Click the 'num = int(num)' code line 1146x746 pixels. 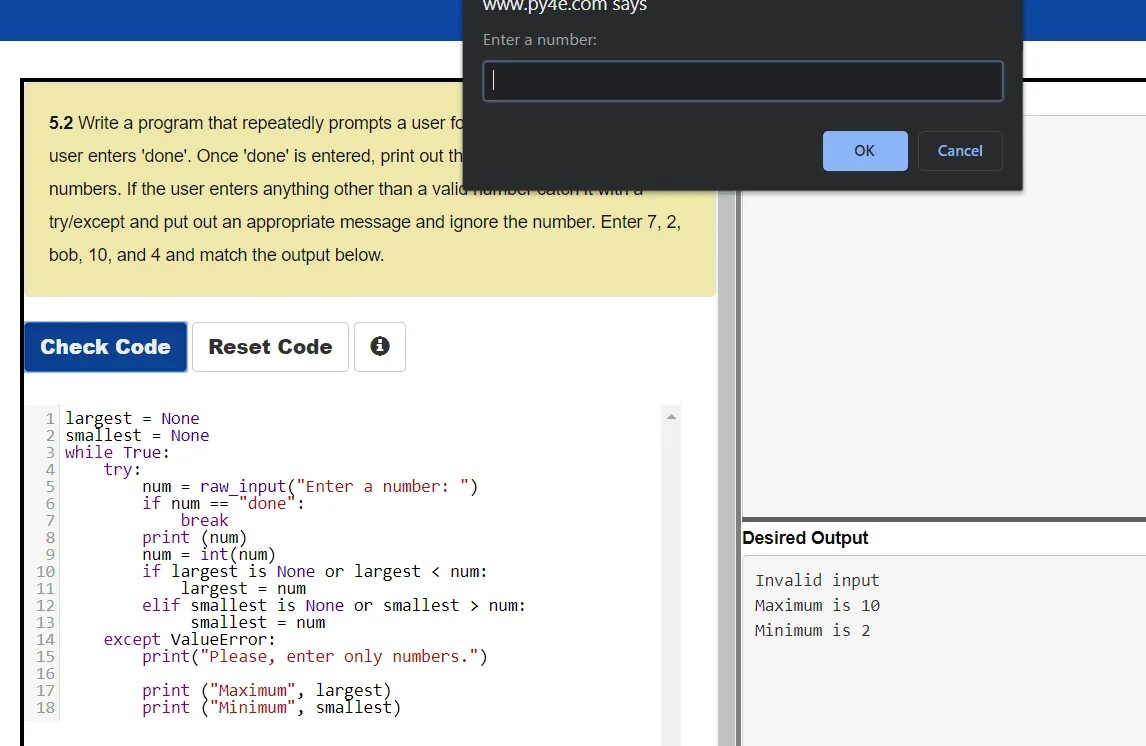point(209,555)
